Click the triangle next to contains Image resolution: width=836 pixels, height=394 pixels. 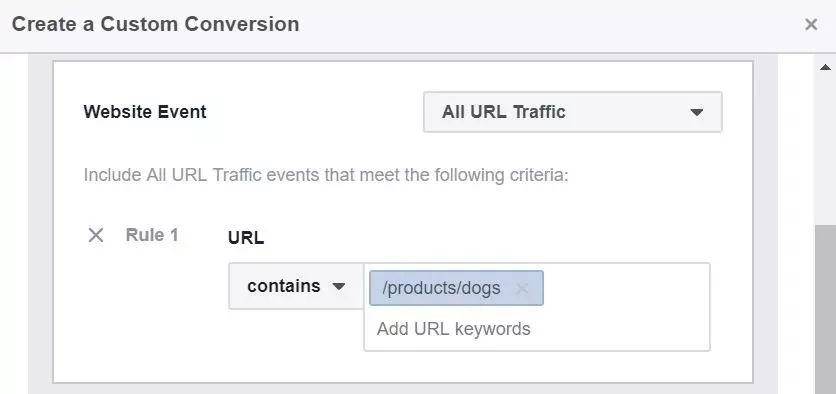click(x=339, y=287)
